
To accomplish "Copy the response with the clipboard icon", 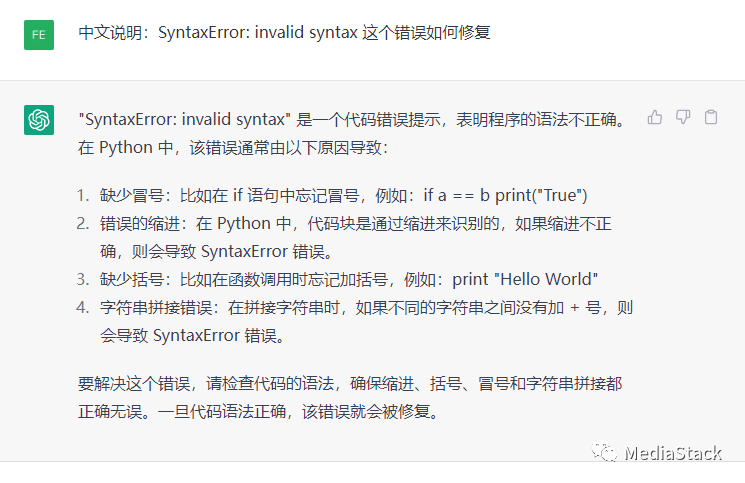I will [x=711, y=117].
